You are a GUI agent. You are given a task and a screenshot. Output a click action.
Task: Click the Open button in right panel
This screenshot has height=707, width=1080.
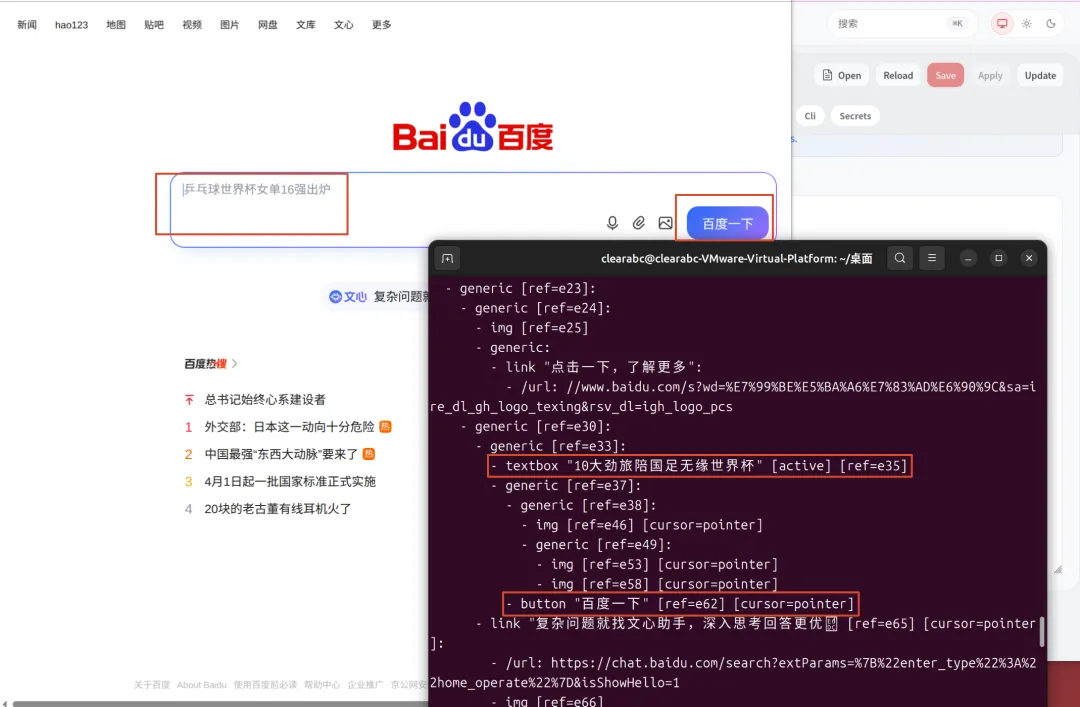point(842,75)
